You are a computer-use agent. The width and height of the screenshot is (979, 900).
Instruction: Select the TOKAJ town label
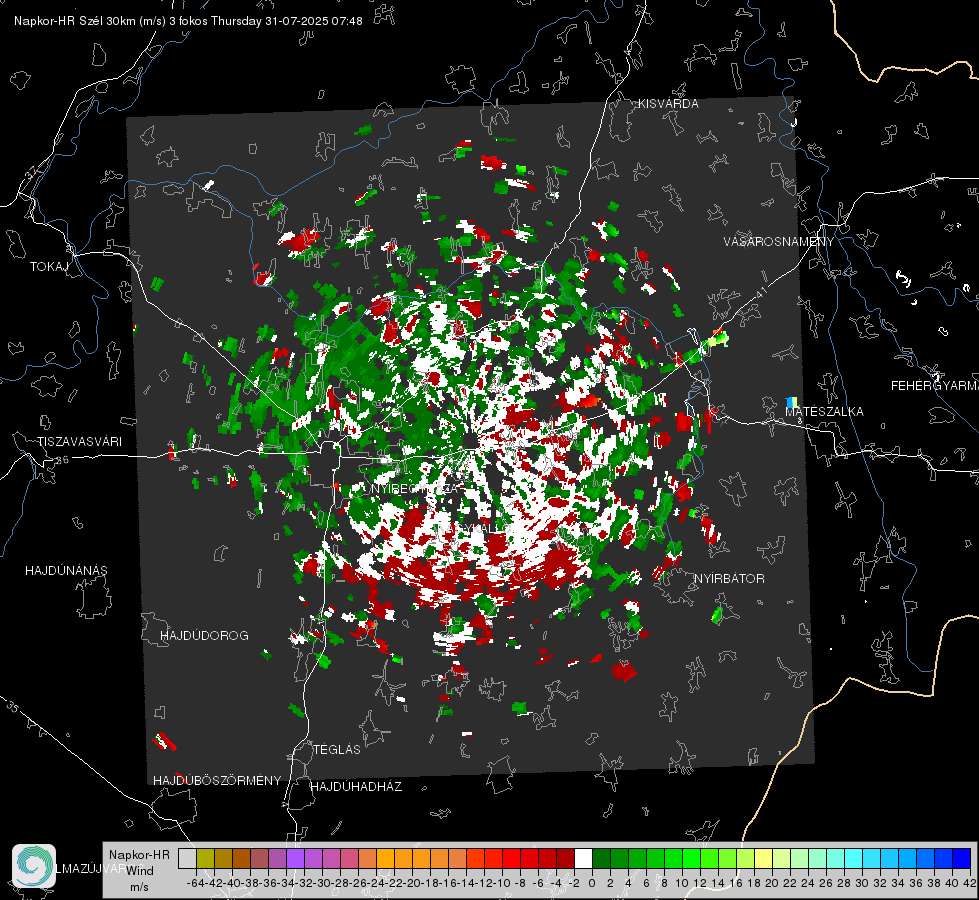(49, 267)
